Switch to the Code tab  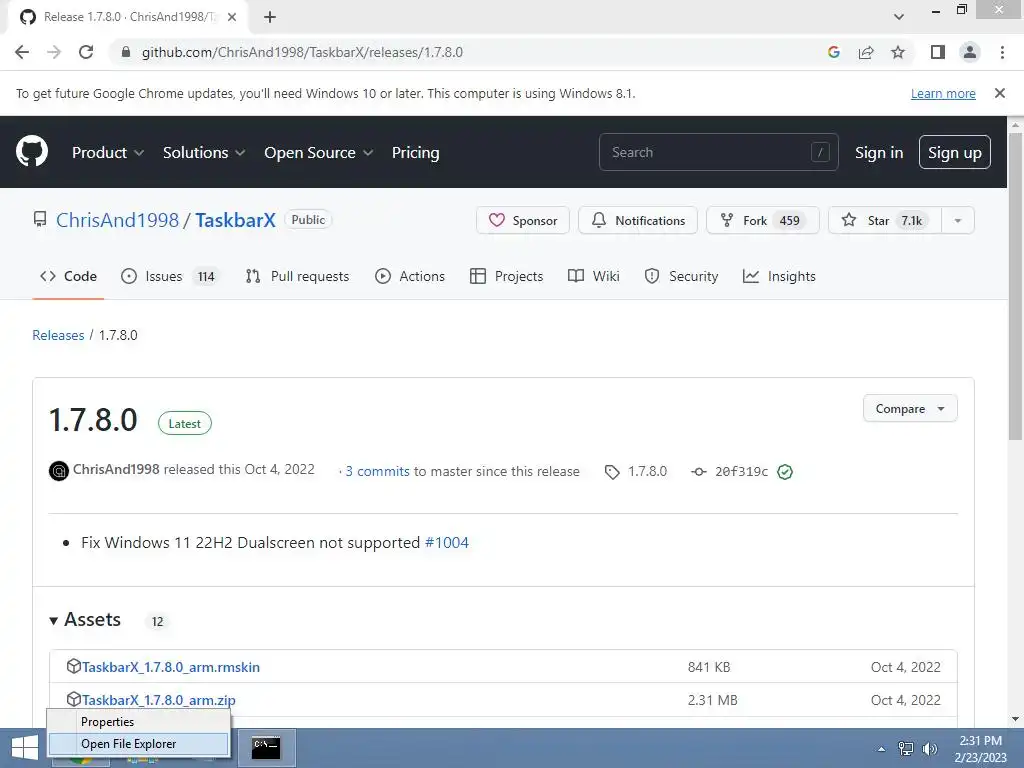(x=68, y=276)
